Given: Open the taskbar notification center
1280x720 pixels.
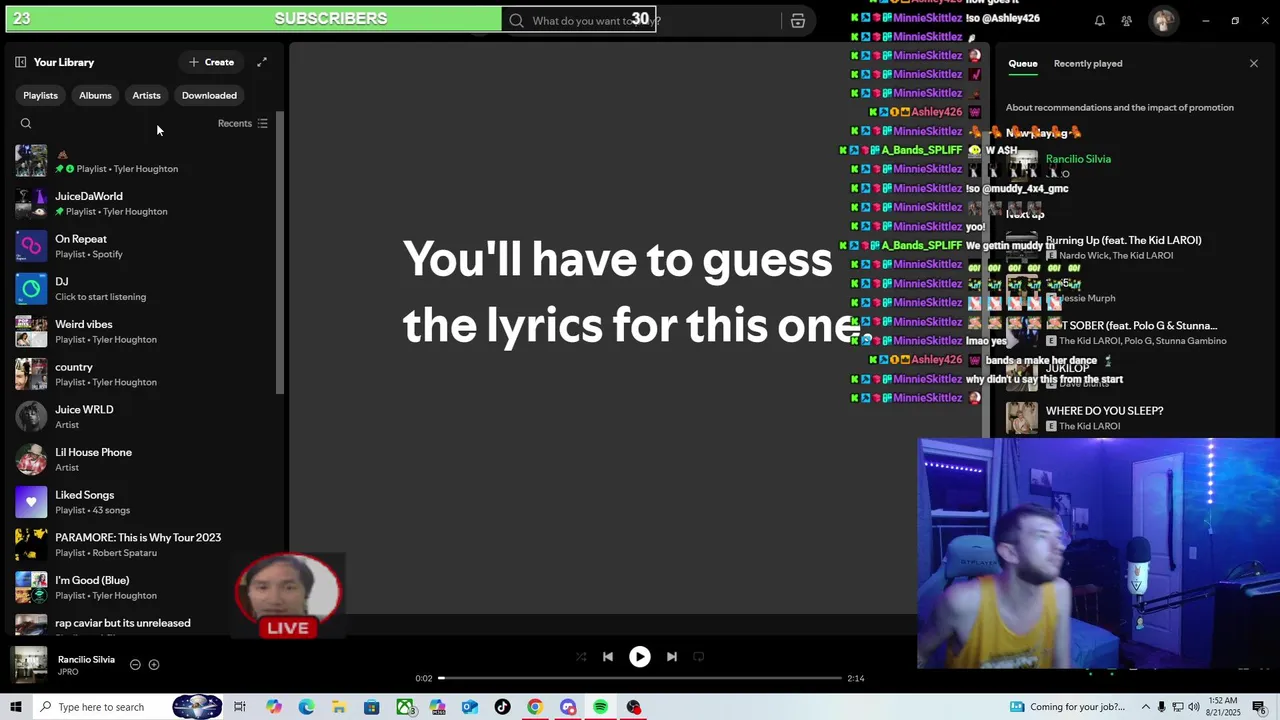Looking at the screenshot, I should click(x=1259, y=707).
